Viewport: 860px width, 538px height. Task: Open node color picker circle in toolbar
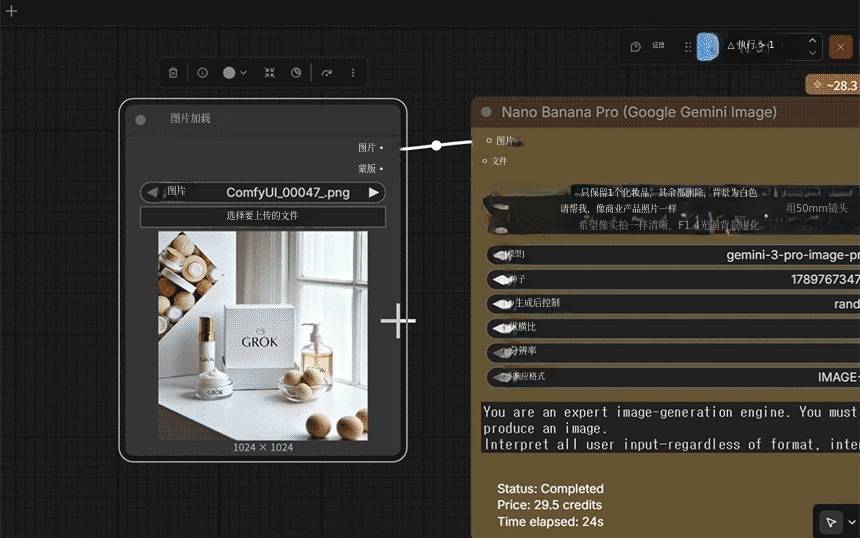click(x=230, y=73)
